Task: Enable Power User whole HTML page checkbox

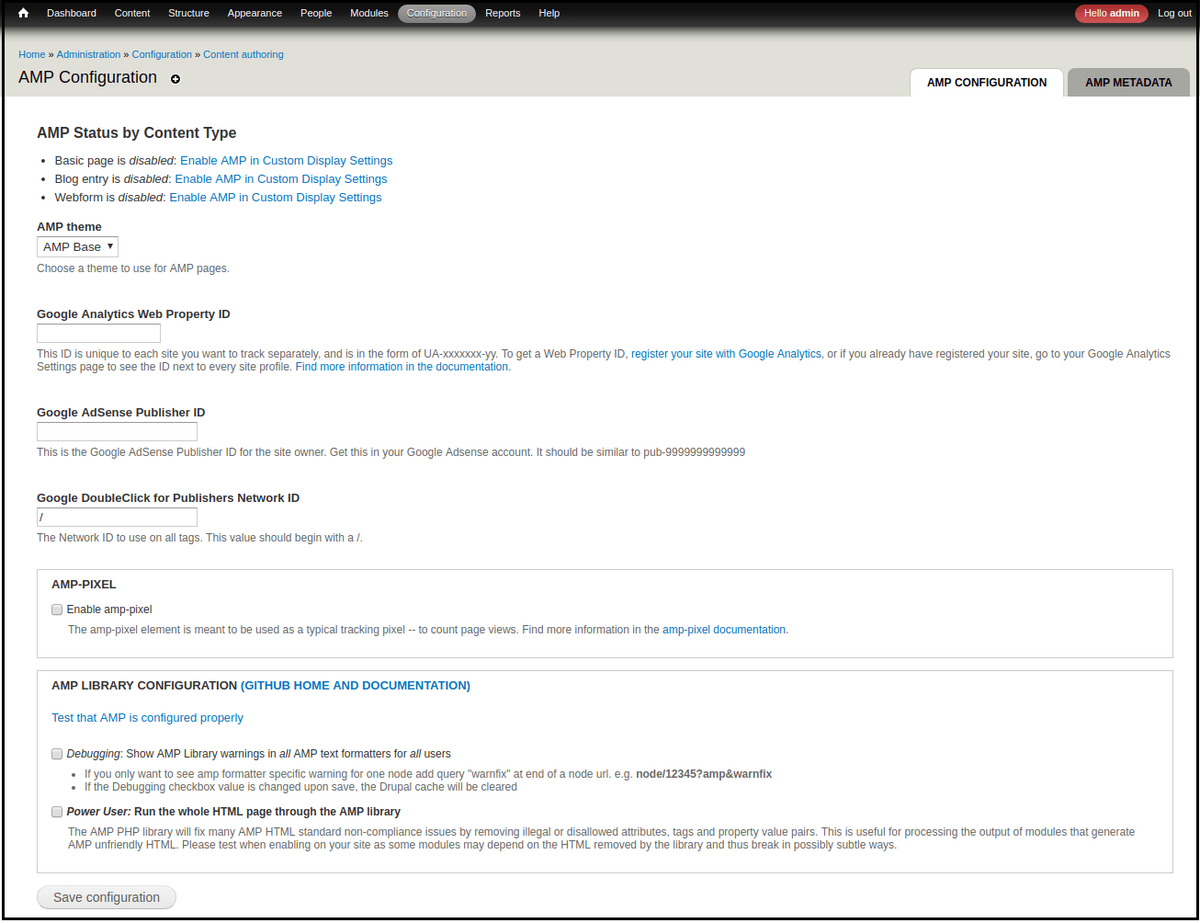Action: [x=57, y=812]
